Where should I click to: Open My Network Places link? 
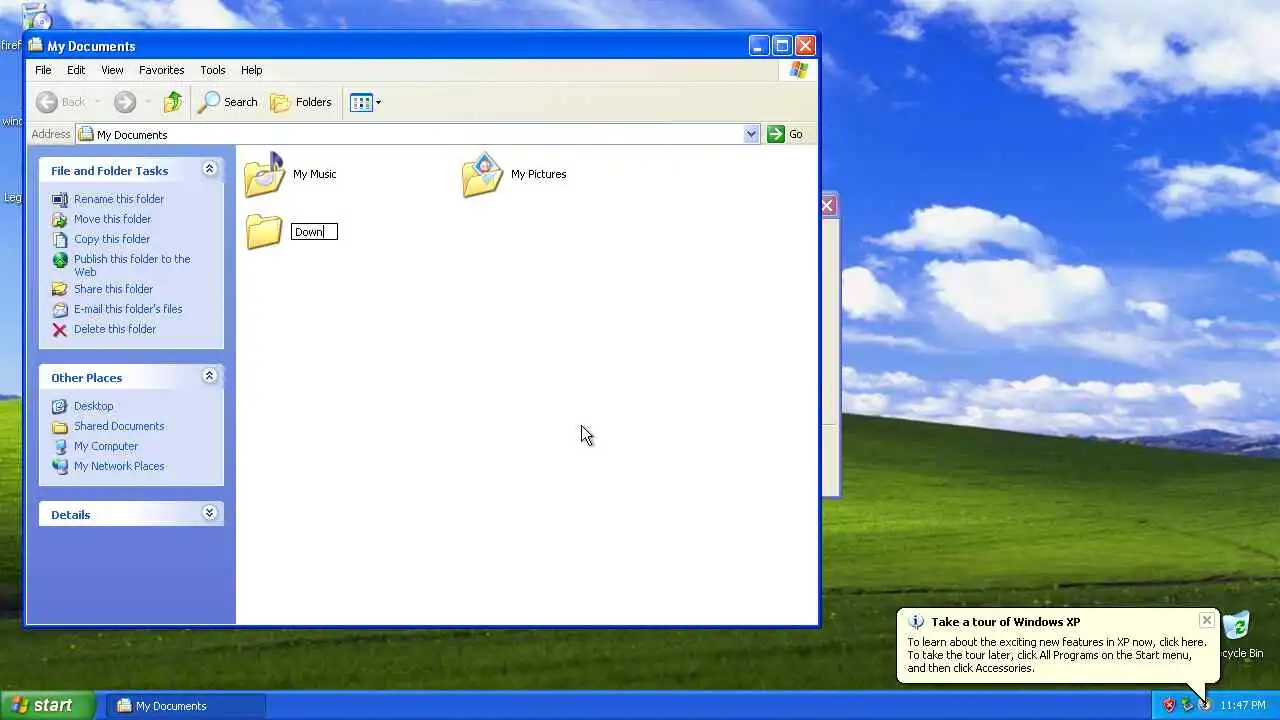pyautogui.click(x=119, y=466)
